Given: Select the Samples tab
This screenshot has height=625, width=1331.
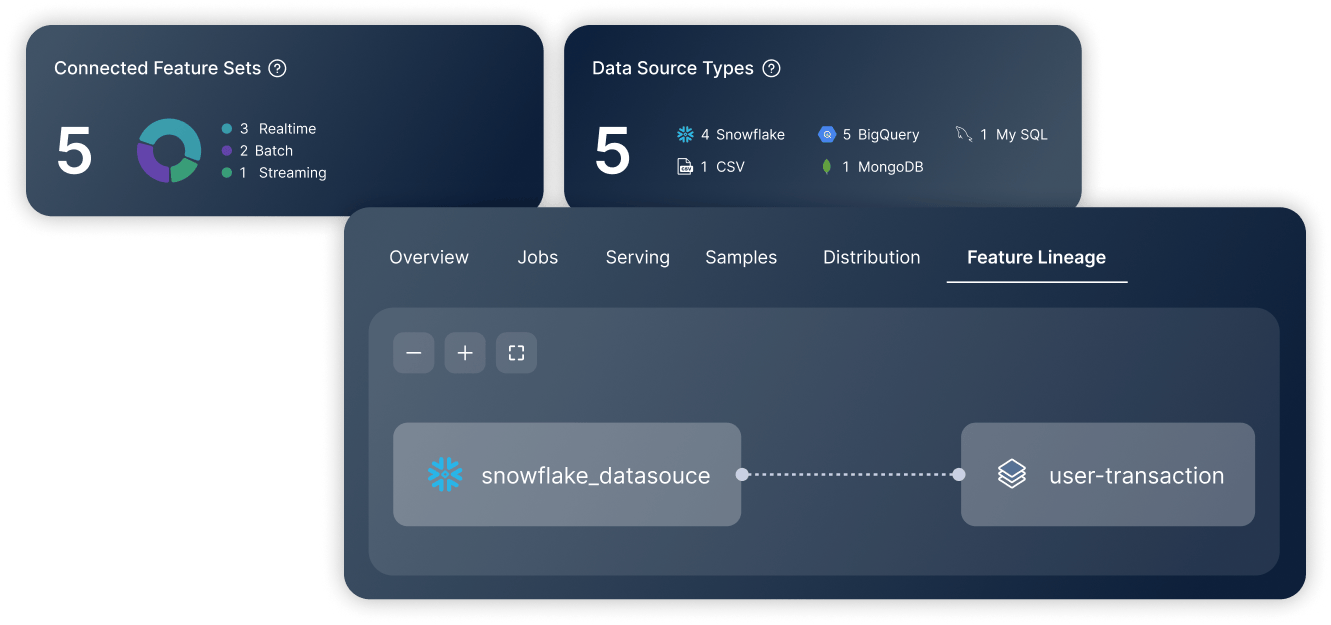Looking at the screenshot, I should [x=740, y=257].
